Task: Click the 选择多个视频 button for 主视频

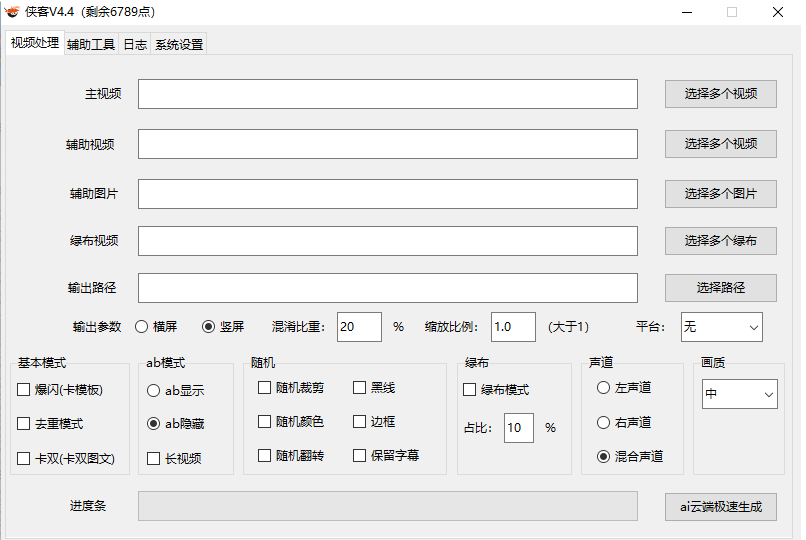Action: 720,94
